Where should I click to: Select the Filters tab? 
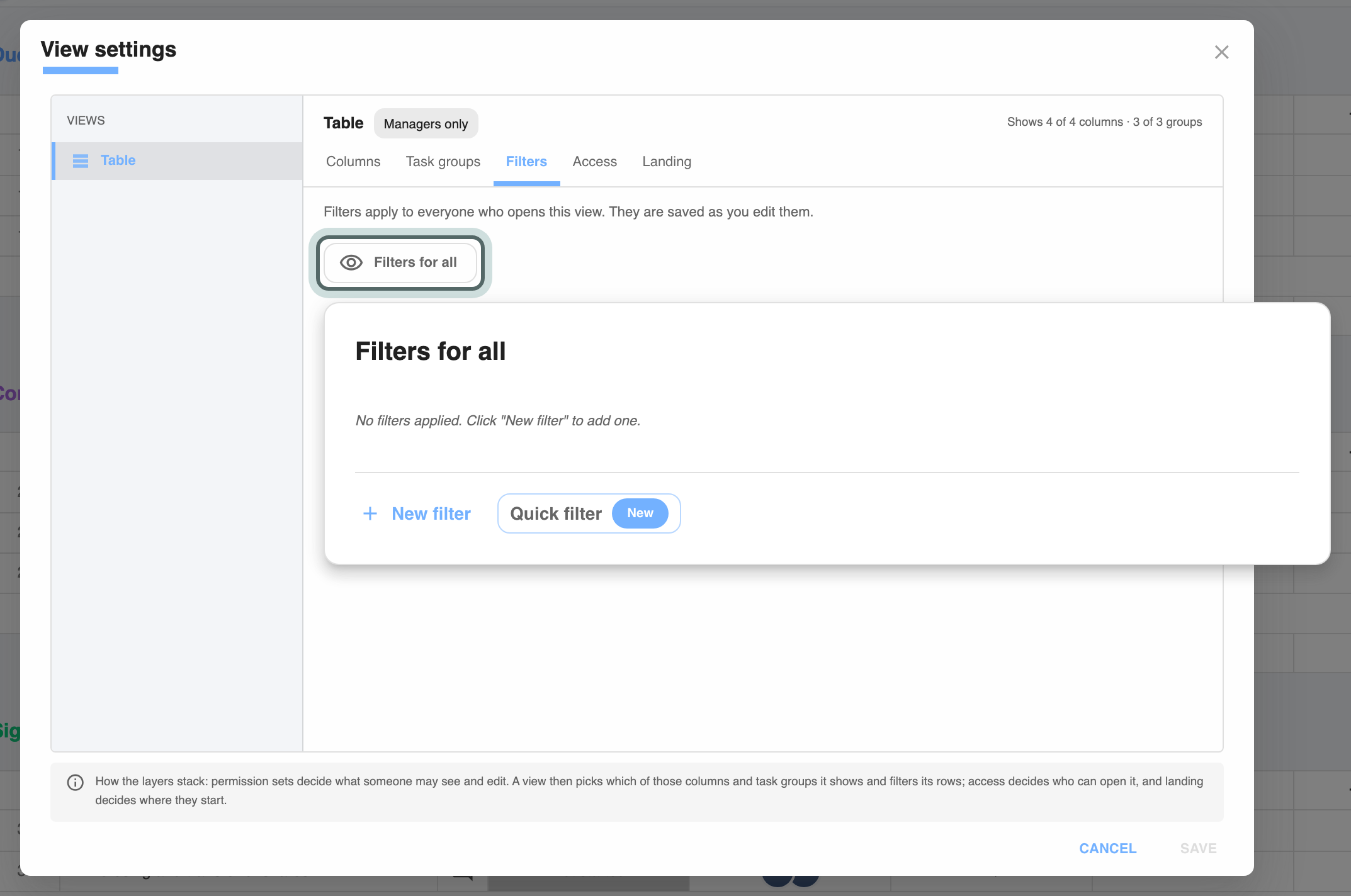tap(526, 162)
